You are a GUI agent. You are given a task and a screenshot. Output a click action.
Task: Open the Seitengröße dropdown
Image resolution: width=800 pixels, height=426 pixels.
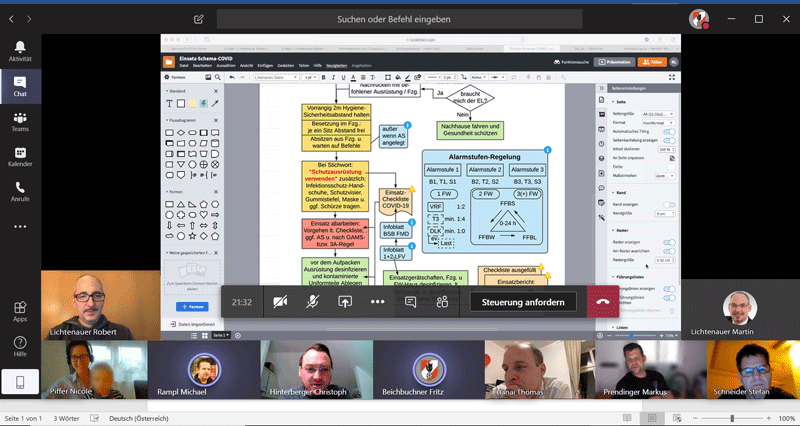coord(658,114)
